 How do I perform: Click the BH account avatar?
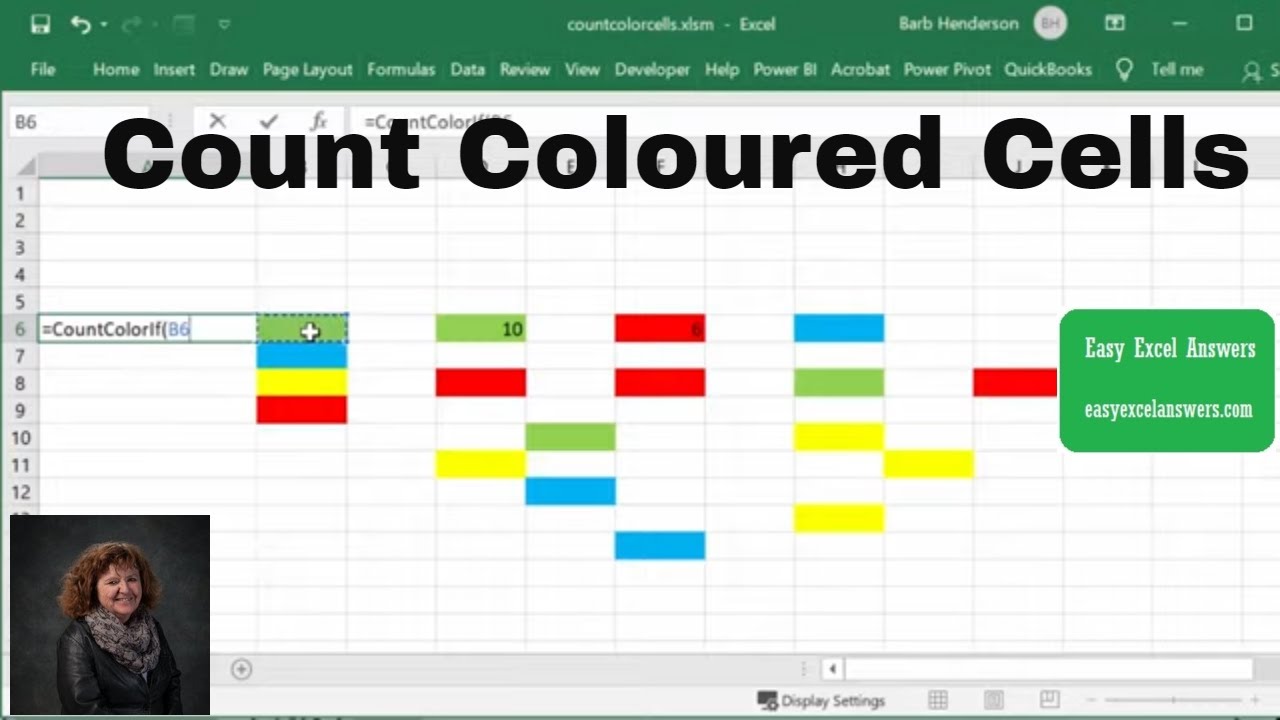pyautogui.click(x=1050, y=23)
